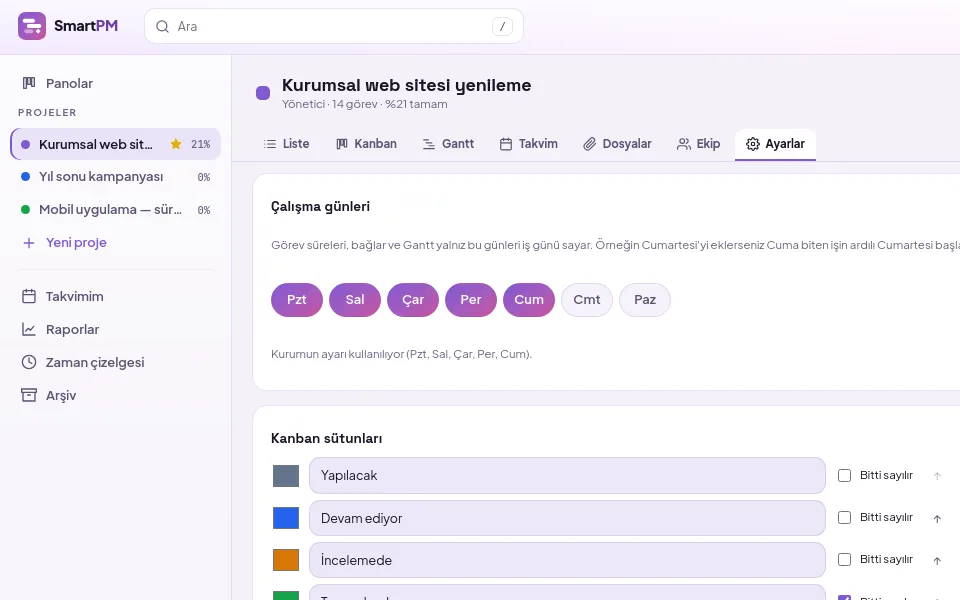
Task: Open the Dosyalar tab
Action: tap(617, 144)
